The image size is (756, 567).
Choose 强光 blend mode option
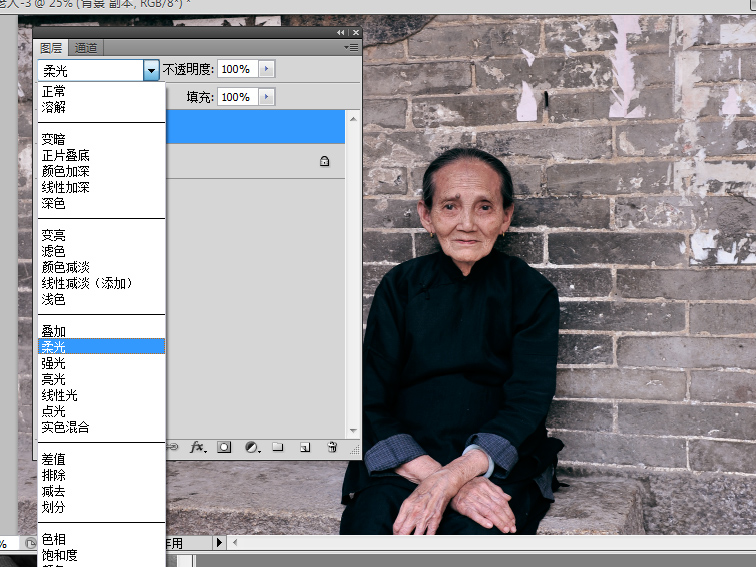[53, 363]
